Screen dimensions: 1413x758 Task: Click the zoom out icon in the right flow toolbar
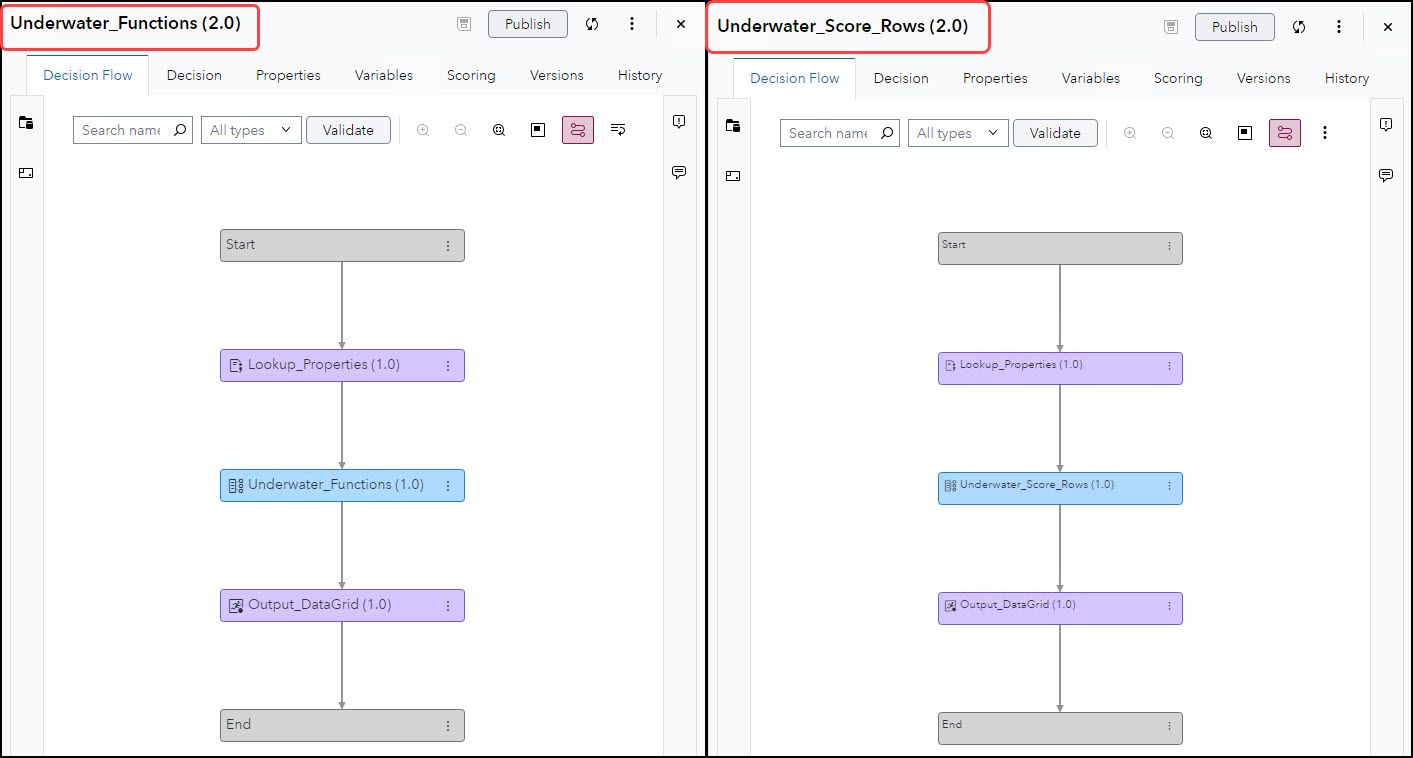coord(1167,132)
